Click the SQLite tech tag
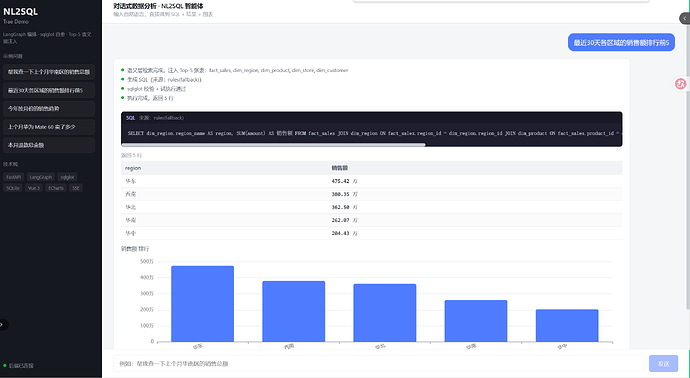 tap(13, 188)
